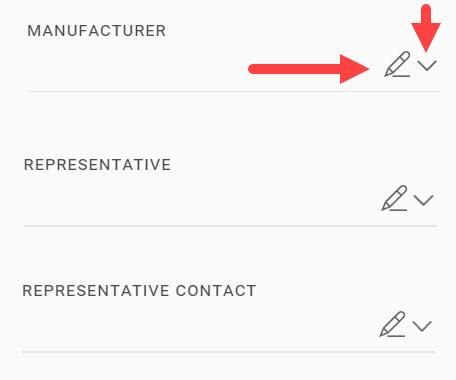This screenshot has width=456, height=380.
Task: Click the Representative pencil edit icon
Action: point(394,198)
